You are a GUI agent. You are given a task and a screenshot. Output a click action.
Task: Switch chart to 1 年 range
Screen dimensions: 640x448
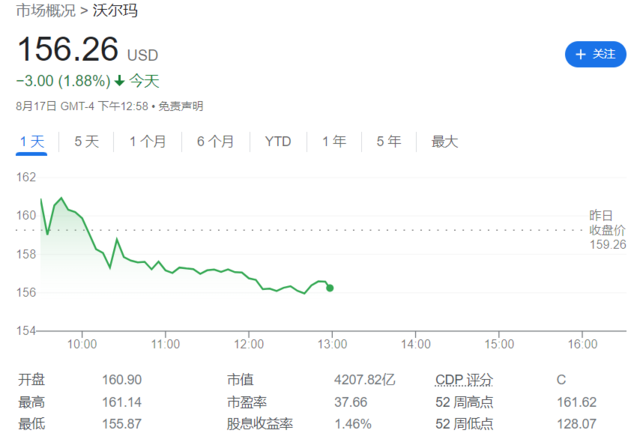pyautogui.click(x=333, y=142)
